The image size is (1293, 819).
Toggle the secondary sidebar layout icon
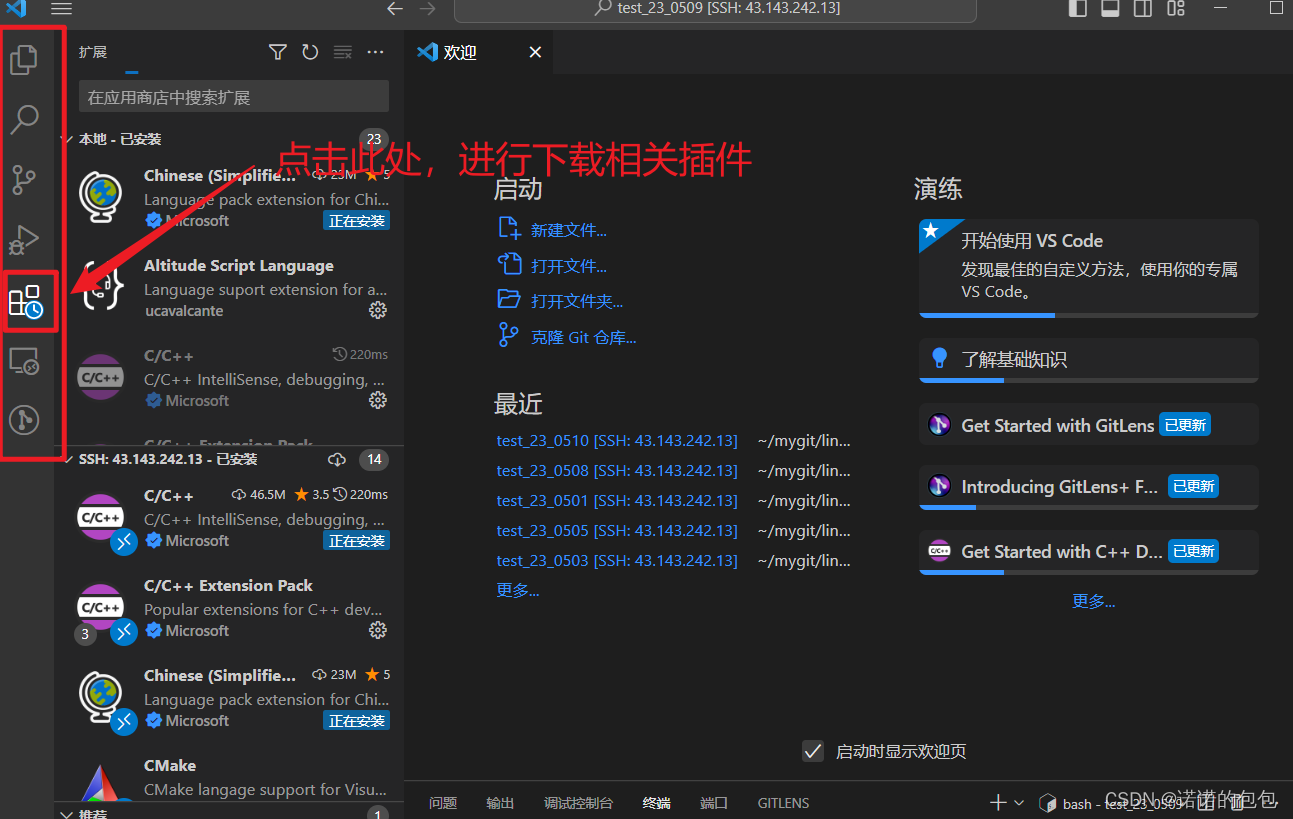pyautogui.click(x=1143, y=8)
